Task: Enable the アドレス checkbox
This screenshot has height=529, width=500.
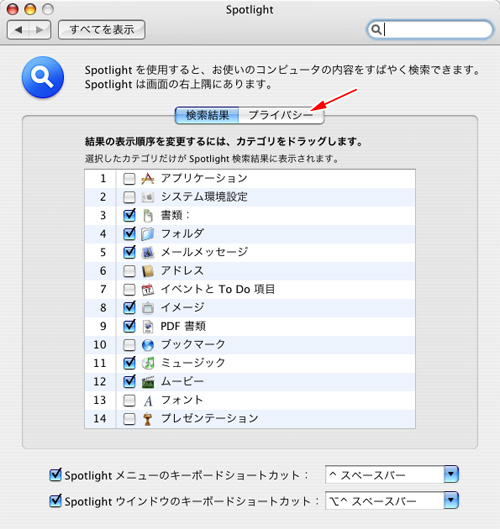Action: [129, 271]
